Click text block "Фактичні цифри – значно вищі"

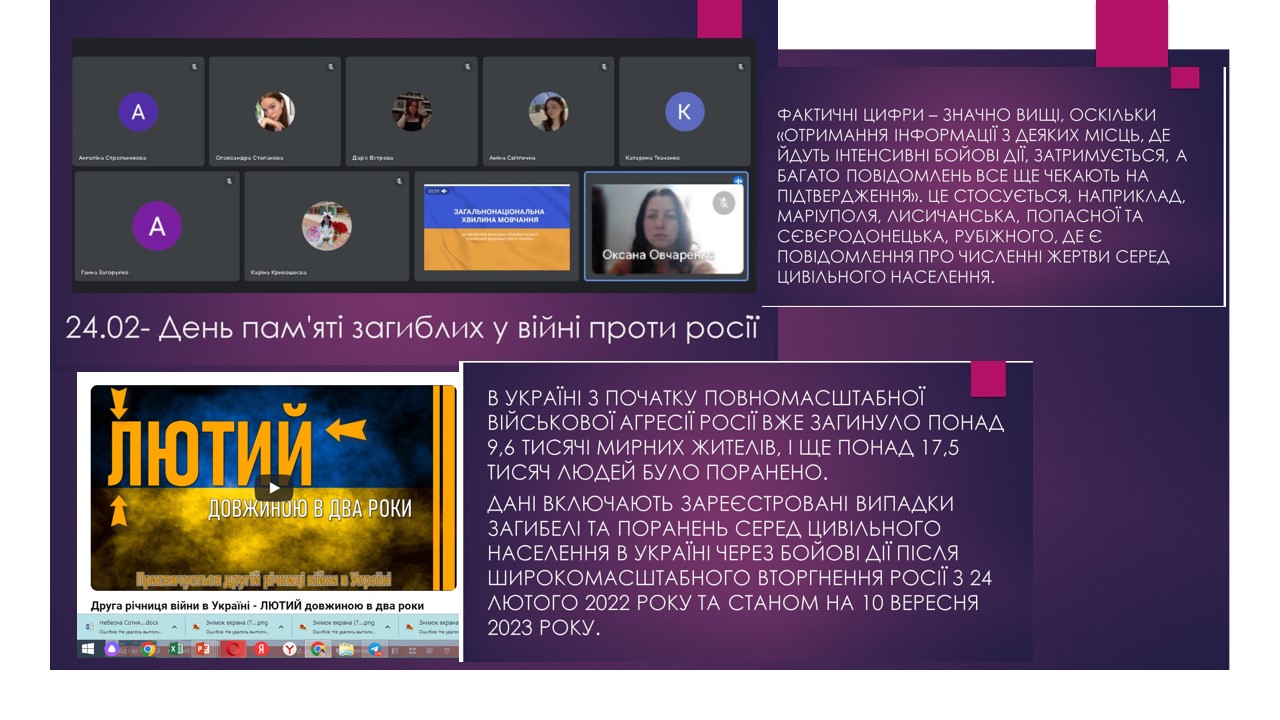tap(980, 195)
